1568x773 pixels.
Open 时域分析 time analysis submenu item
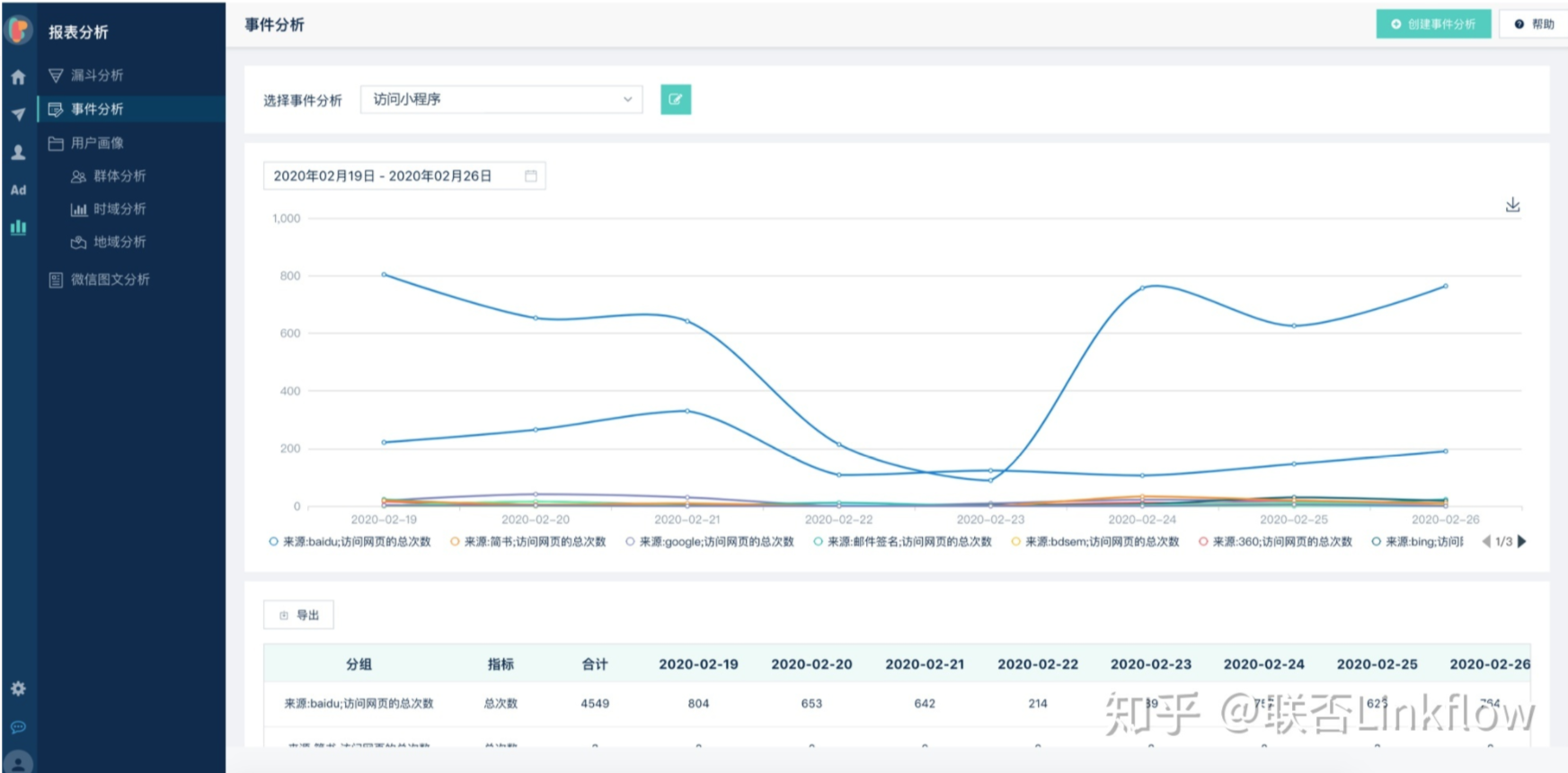tap(108, 209)
